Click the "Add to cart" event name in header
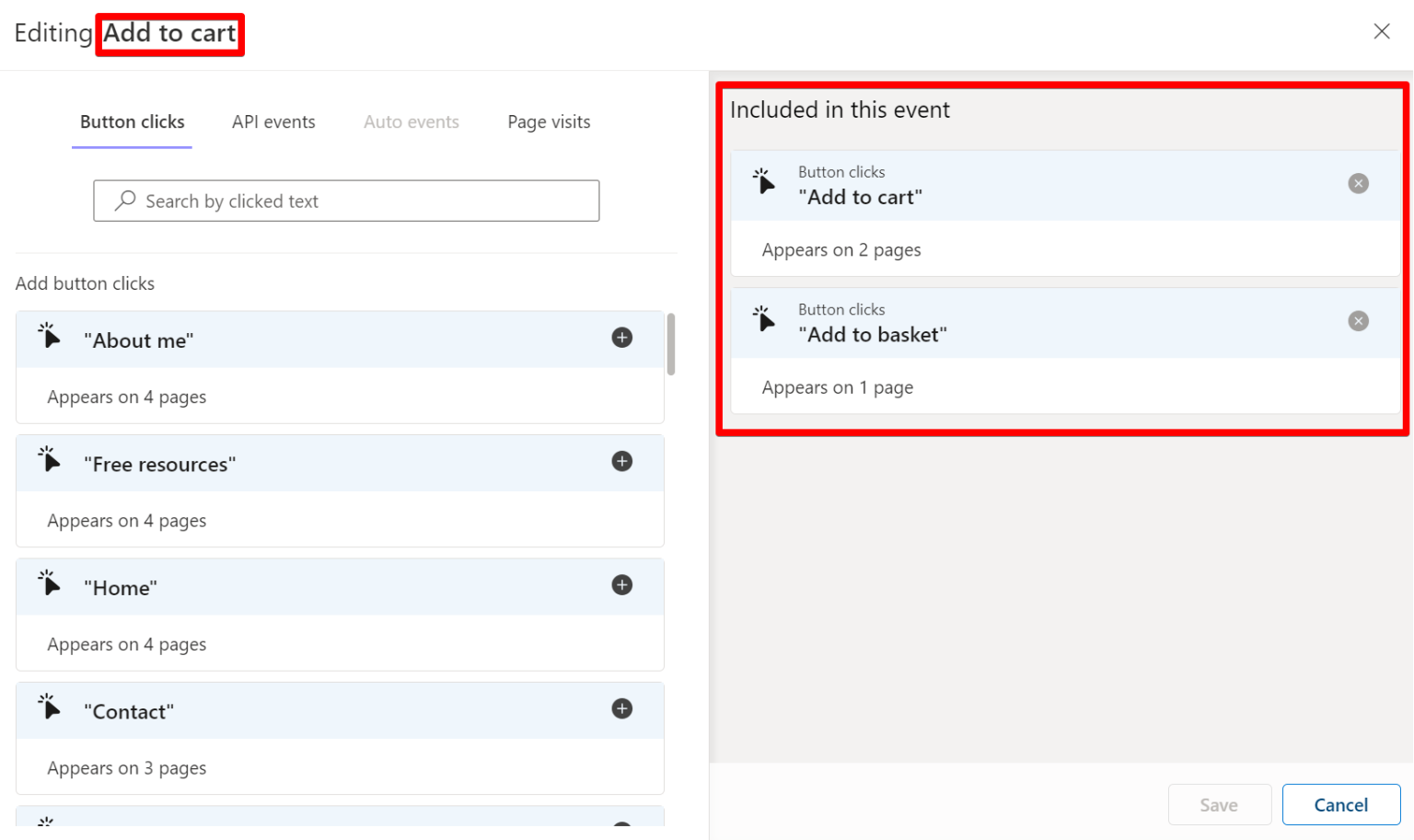Viewport: 1414px width, 840px height. [170, 34]
